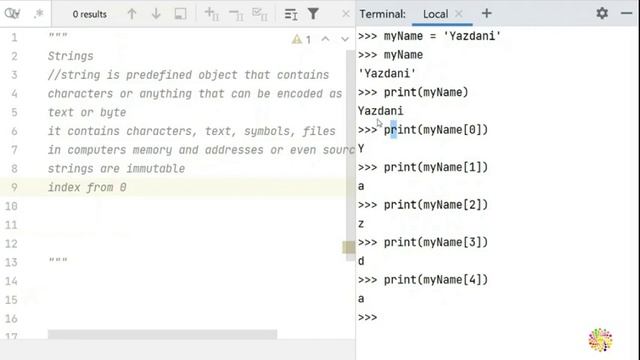Hide the terminal tool window
This screenshot has height=360, width=640.
pyautogui.click(x=627, y=13)
